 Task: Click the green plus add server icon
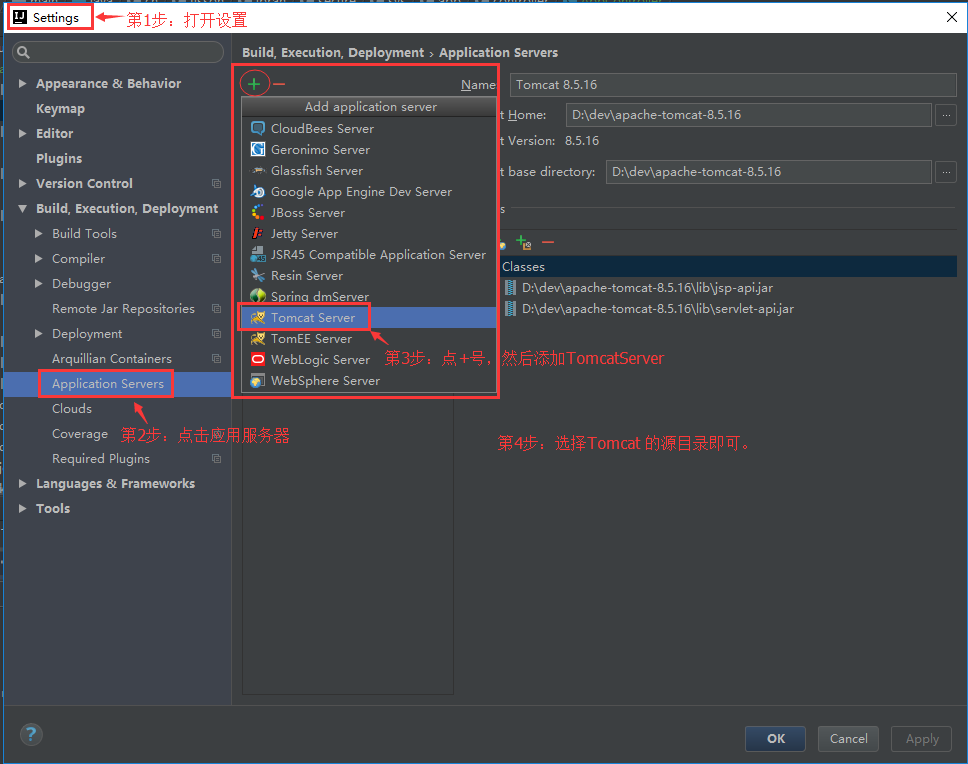pyautogui.click(x=254, y=84)
